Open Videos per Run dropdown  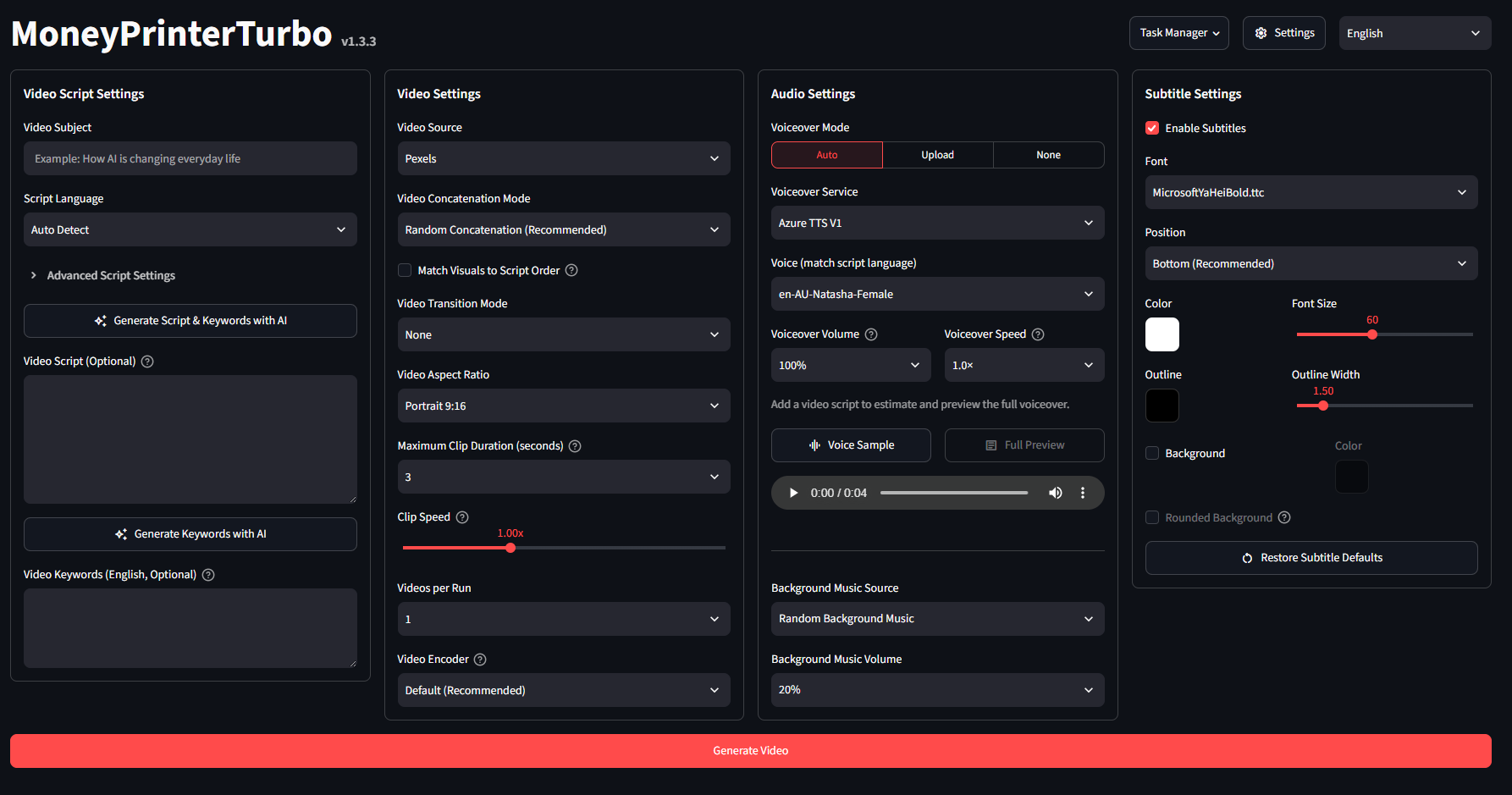(564, 619)
